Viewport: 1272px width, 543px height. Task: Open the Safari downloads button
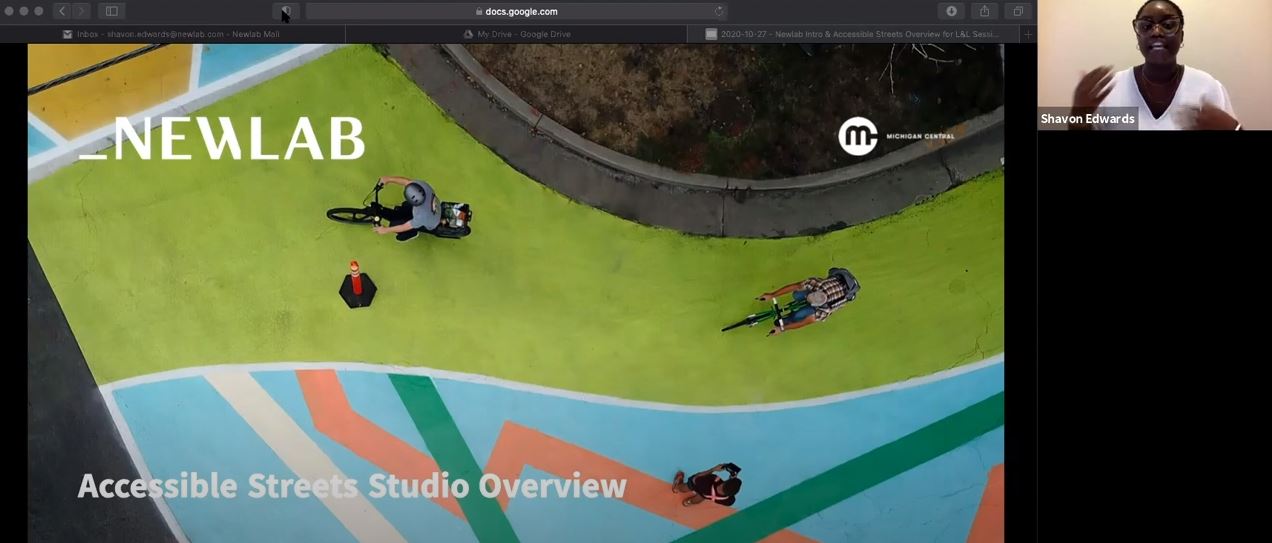pyautogui.click(x=951, y=11)
